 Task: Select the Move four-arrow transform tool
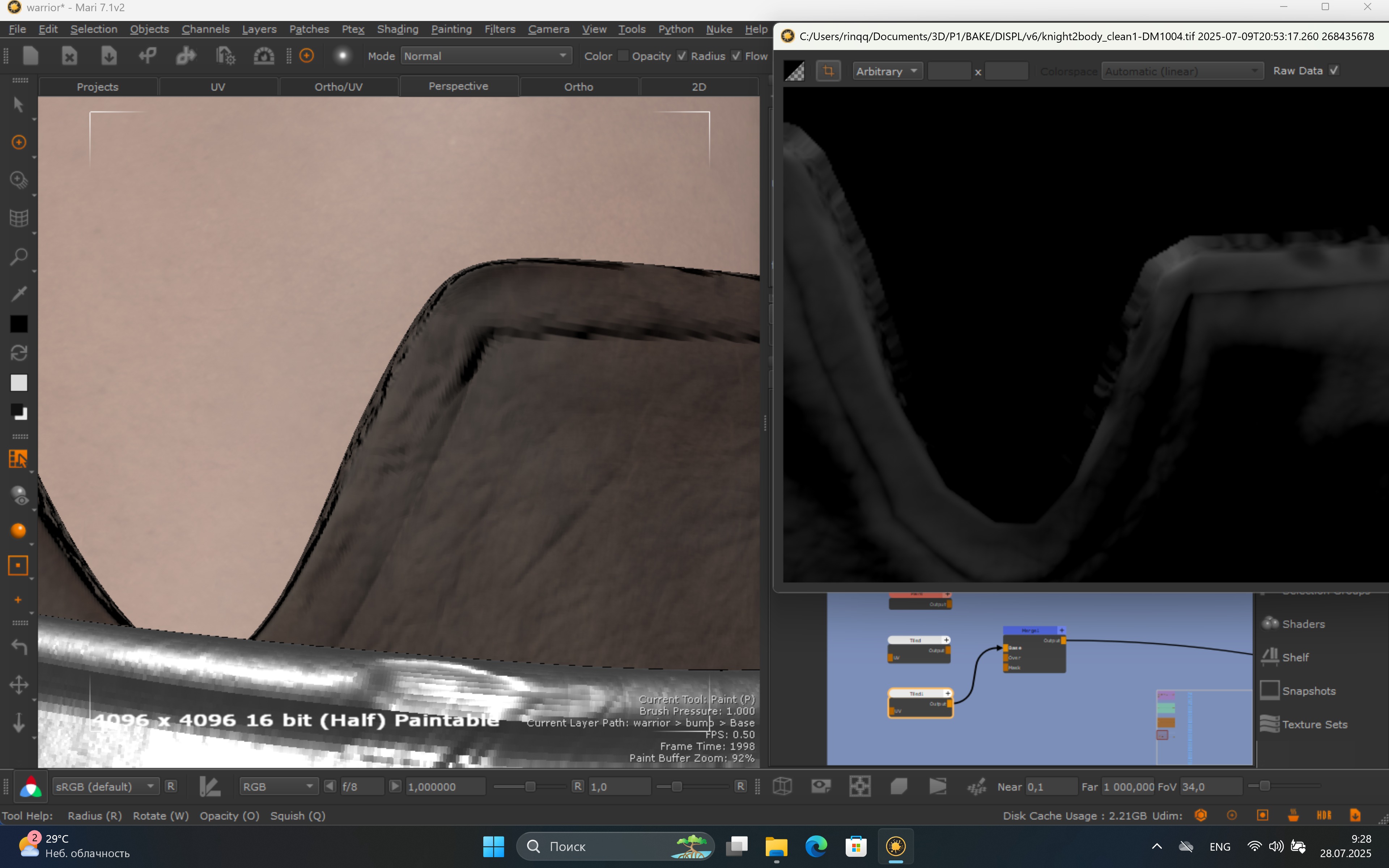coord(18,684)
